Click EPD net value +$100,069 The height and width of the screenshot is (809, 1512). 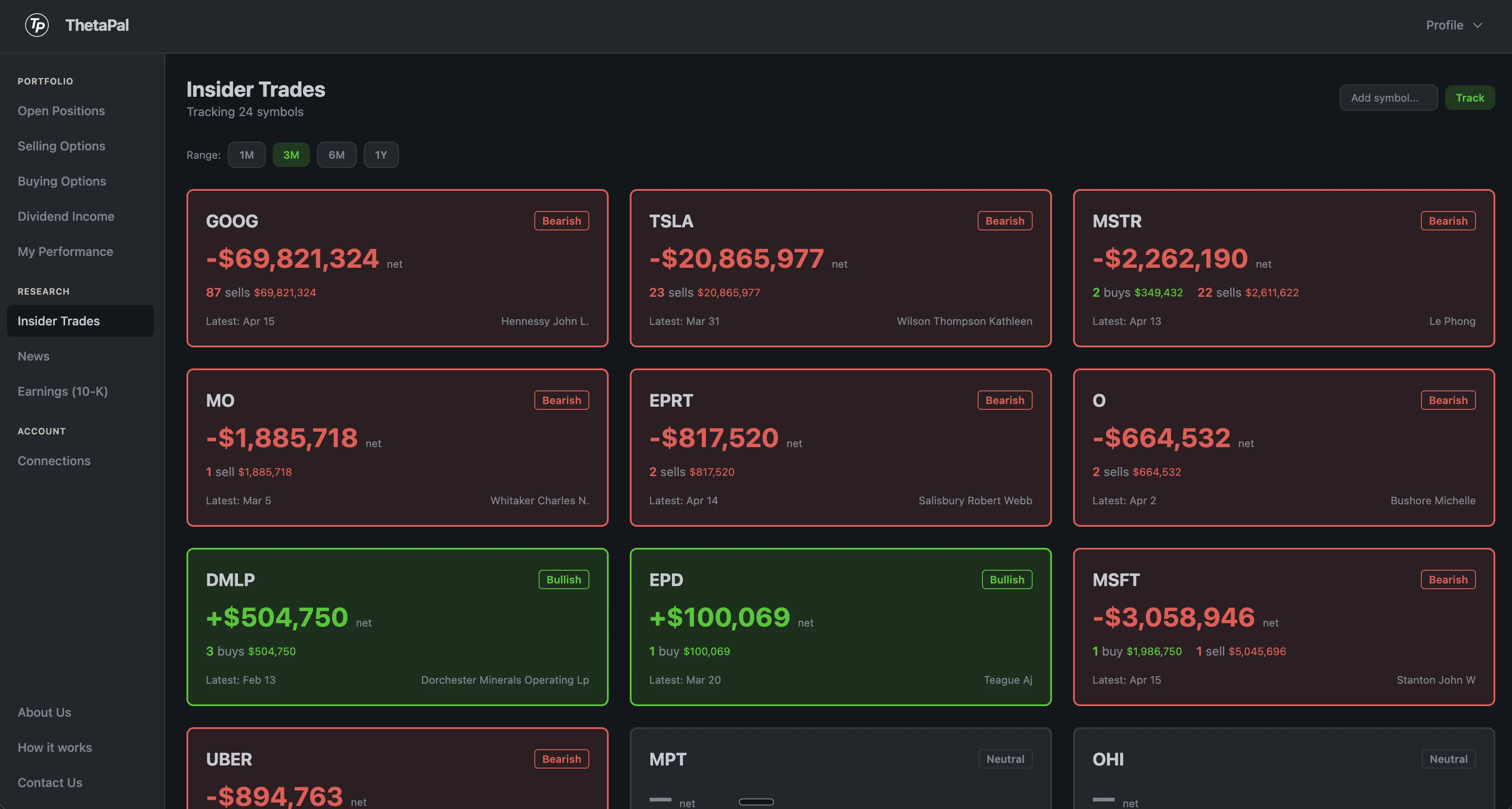[x=719, y=618]
